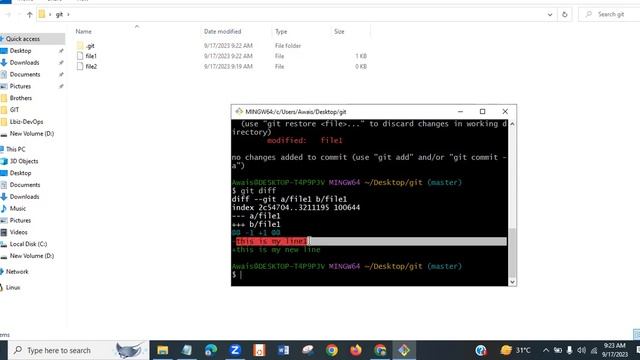Select Network in the sidebar
This screenshot has width=640, height=360.
tap(17, 271)
